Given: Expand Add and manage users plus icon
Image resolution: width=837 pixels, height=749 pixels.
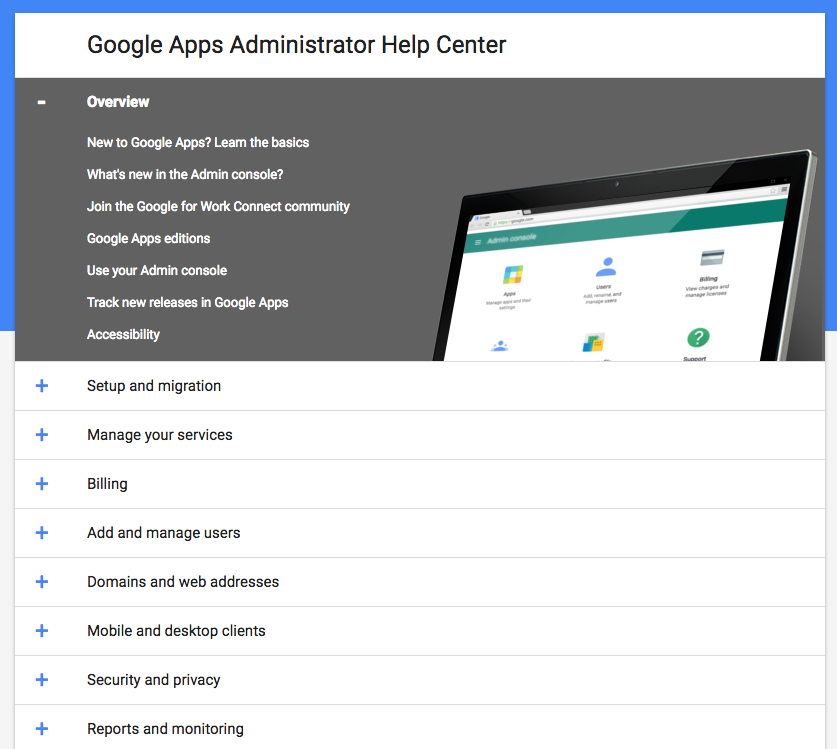Looking at the screenshot, I should [42, 533].
